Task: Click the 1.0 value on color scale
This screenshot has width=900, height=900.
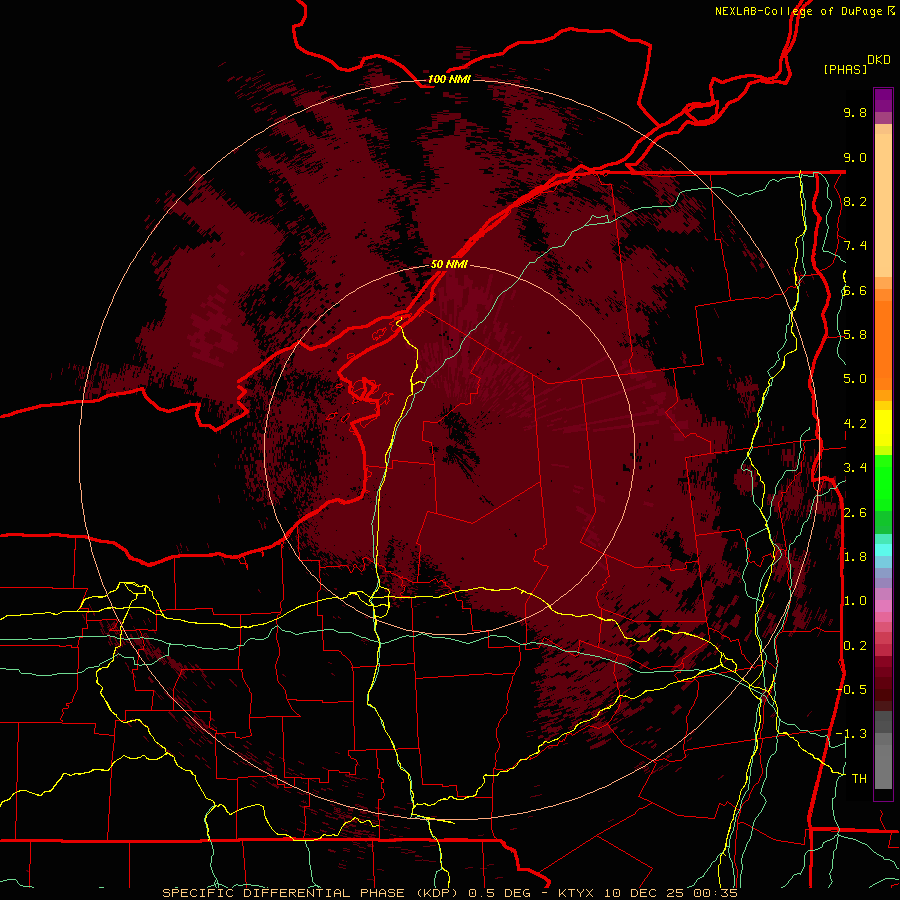Action: (x=855, y=601)
